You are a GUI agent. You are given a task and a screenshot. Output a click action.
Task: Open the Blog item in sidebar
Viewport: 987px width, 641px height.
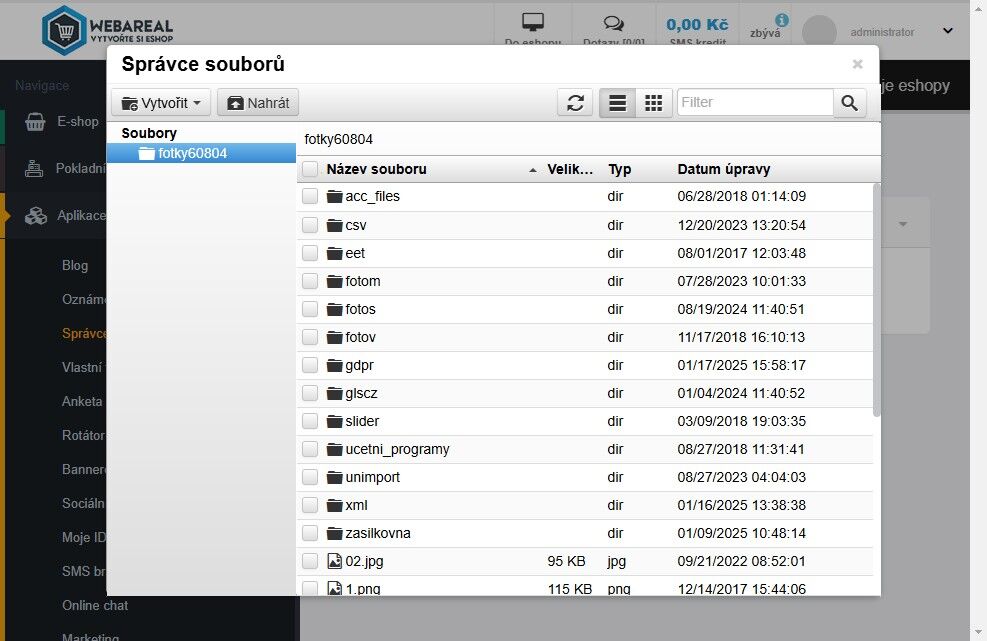point(75,265)
